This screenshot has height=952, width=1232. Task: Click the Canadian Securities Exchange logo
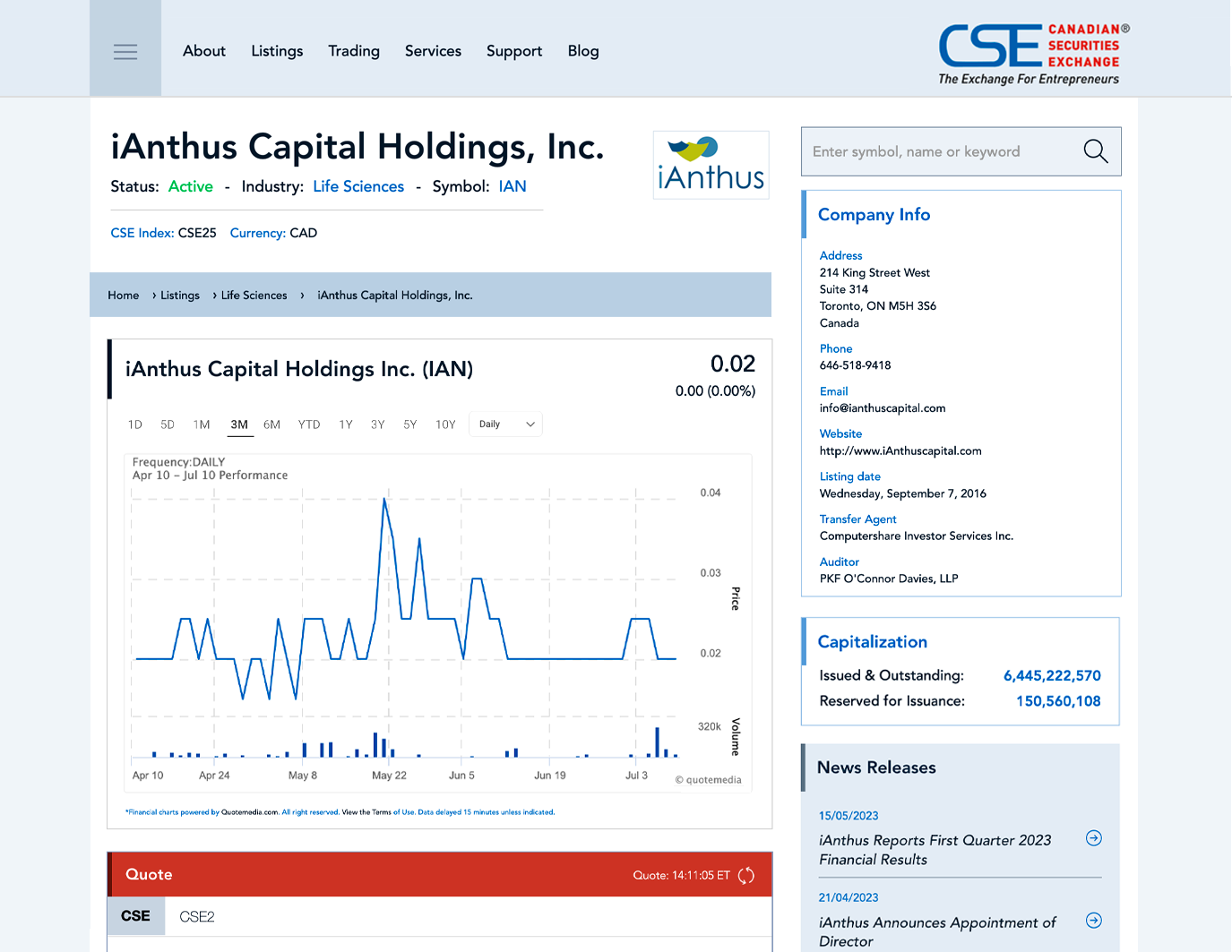[1033, 55]
